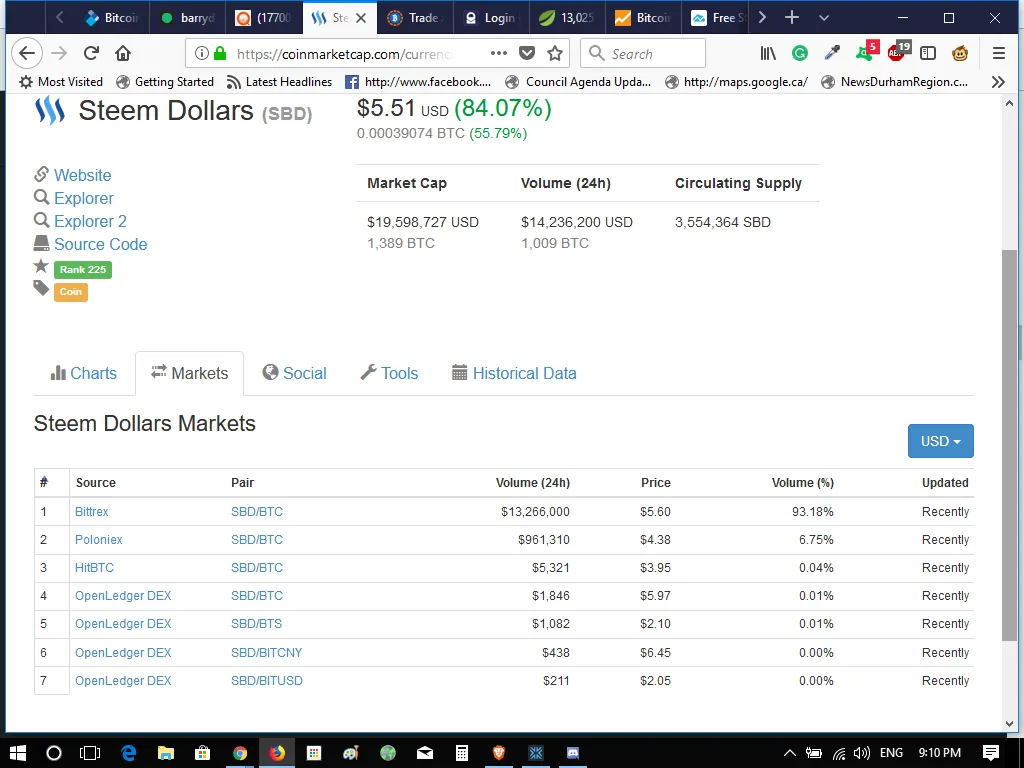This screenshot has width=1024, height=768.
Task: Open Most Visited bookmarks folder
Action: 61,82
